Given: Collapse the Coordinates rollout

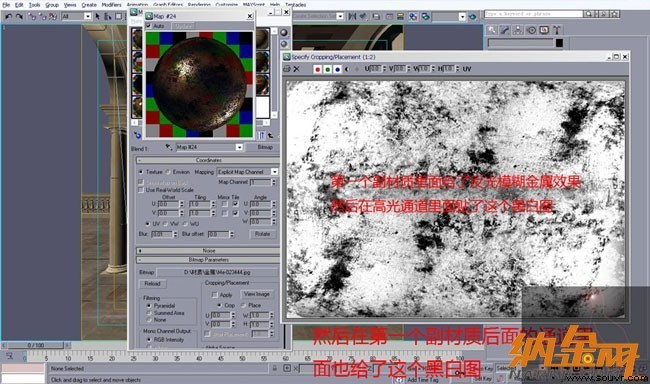Looking at the screenshot, I should (x=208, y=160).
